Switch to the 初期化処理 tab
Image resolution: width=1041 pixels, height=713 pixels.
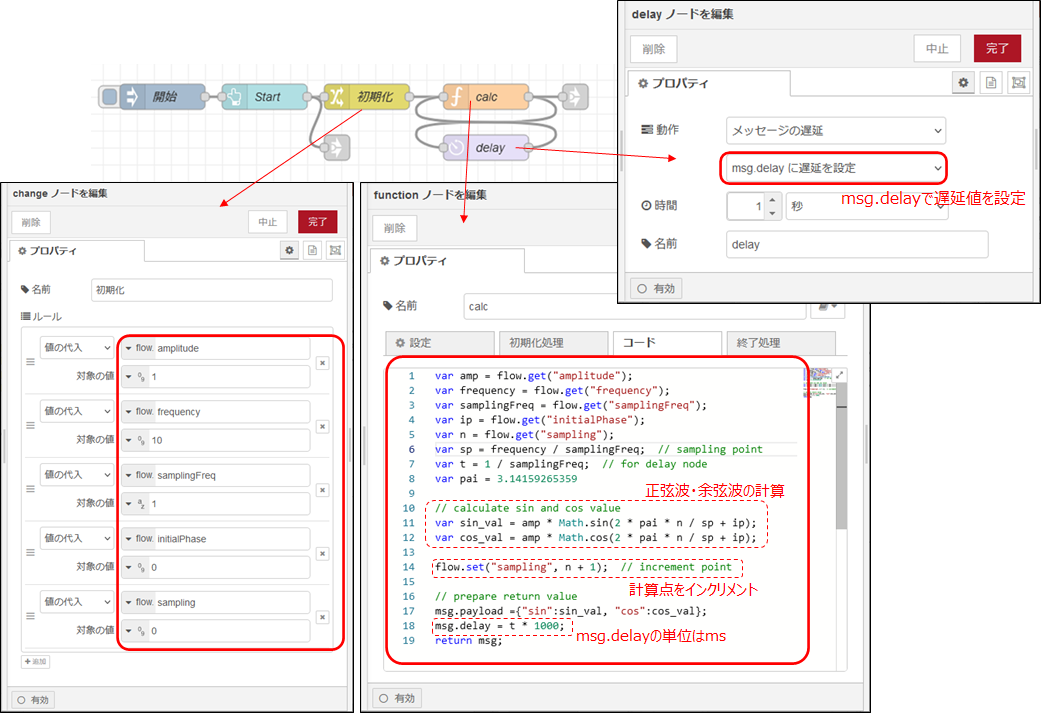(553, 343)
